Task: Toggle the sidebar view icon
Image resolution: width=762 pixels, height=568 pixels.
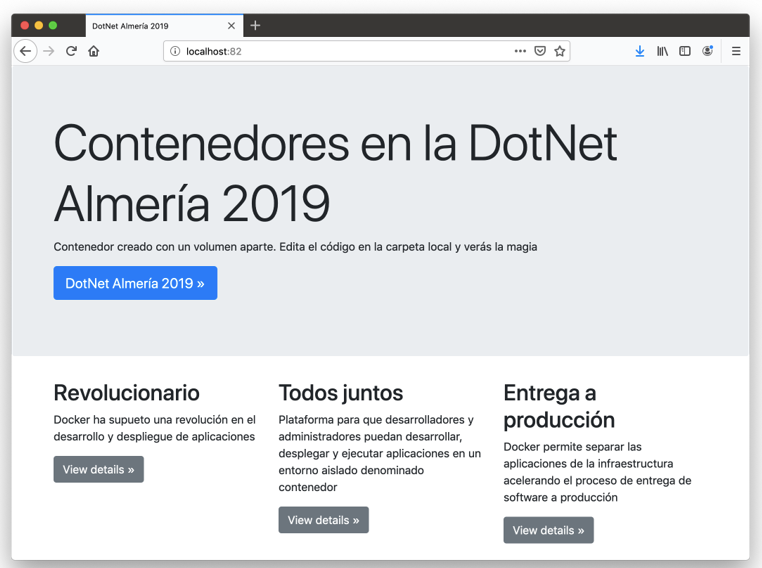Action: point(685,51)
